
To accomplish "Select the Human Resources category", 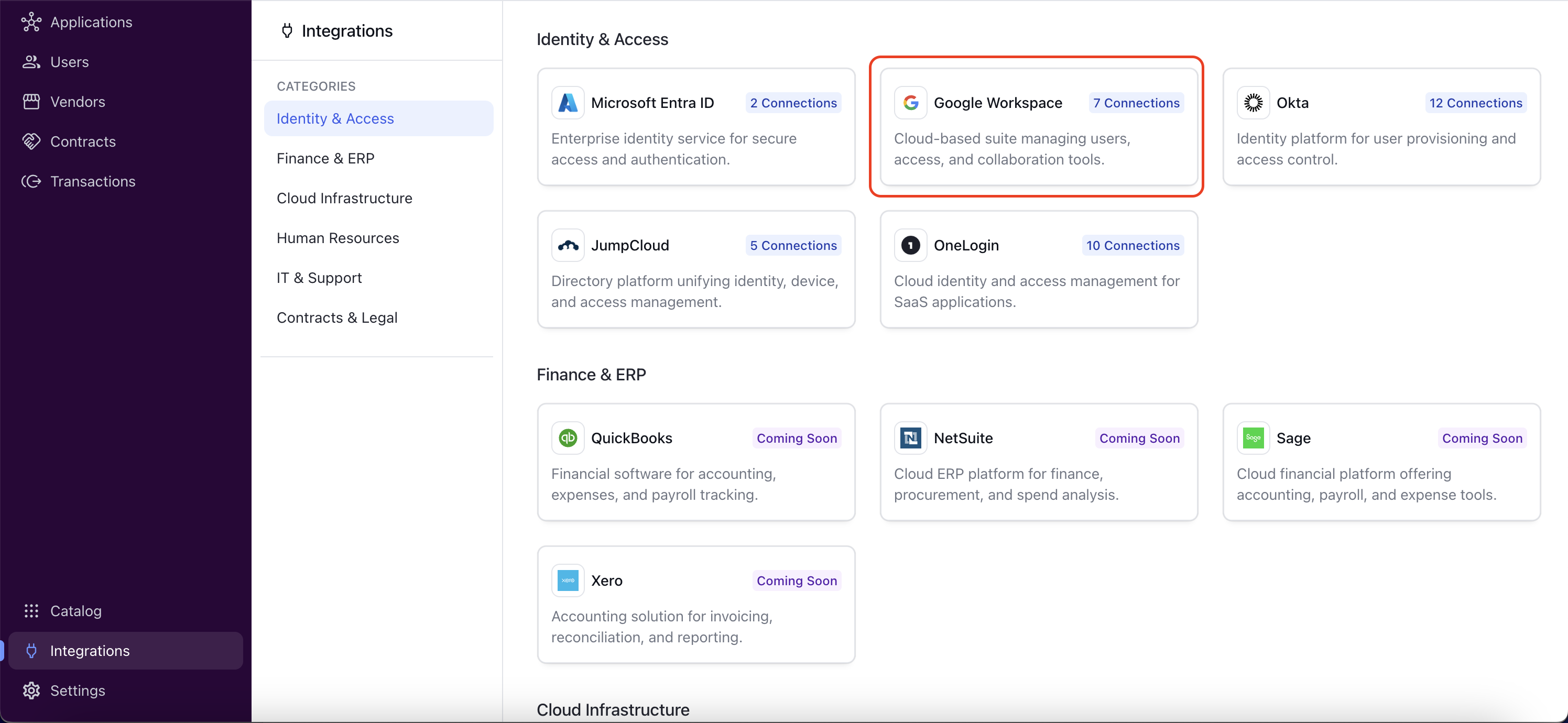I will (x=378, y=238).
